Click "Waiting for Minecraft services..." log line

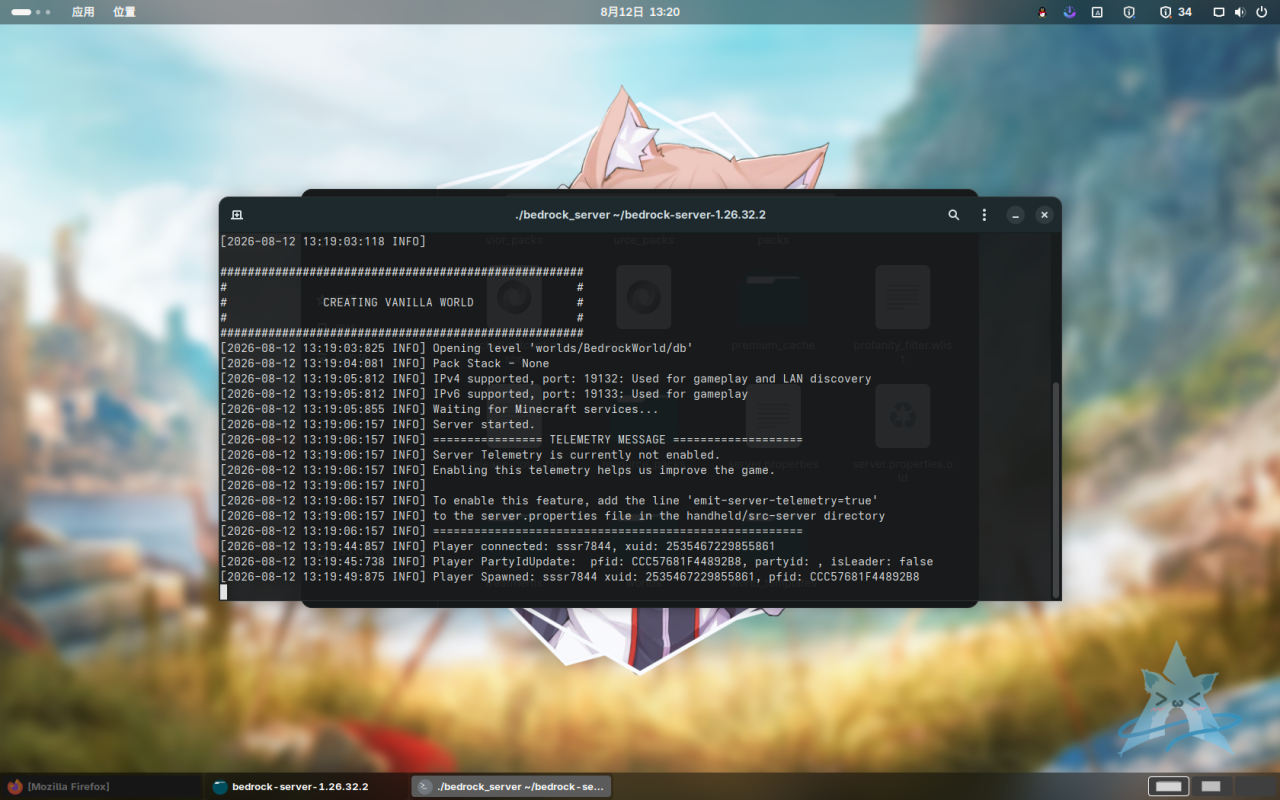[545, 409]
